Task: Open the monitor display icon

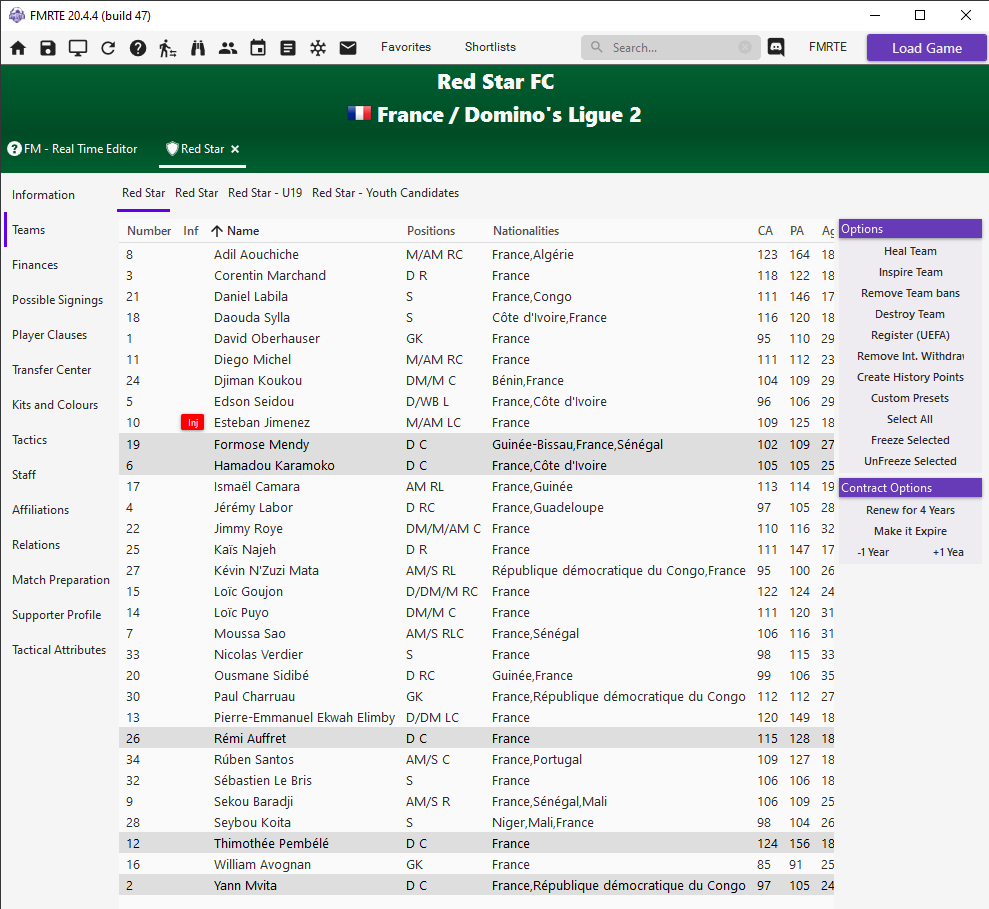Action: point(78,48)
